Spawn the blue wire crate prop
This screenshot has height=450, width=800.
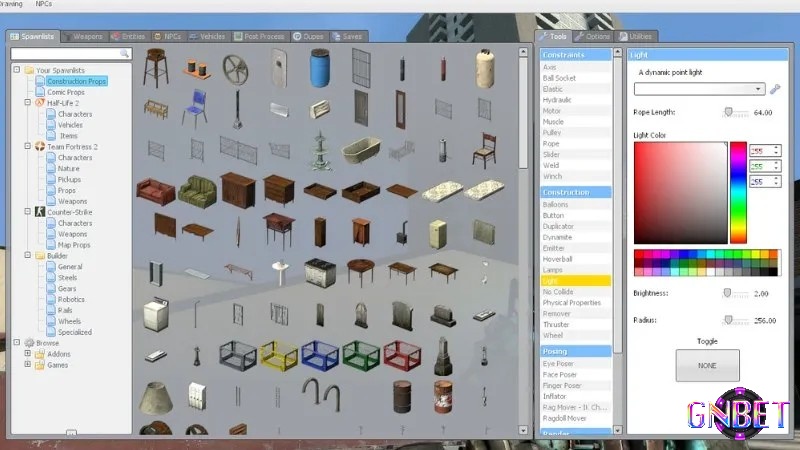click(x=320, y=355)
